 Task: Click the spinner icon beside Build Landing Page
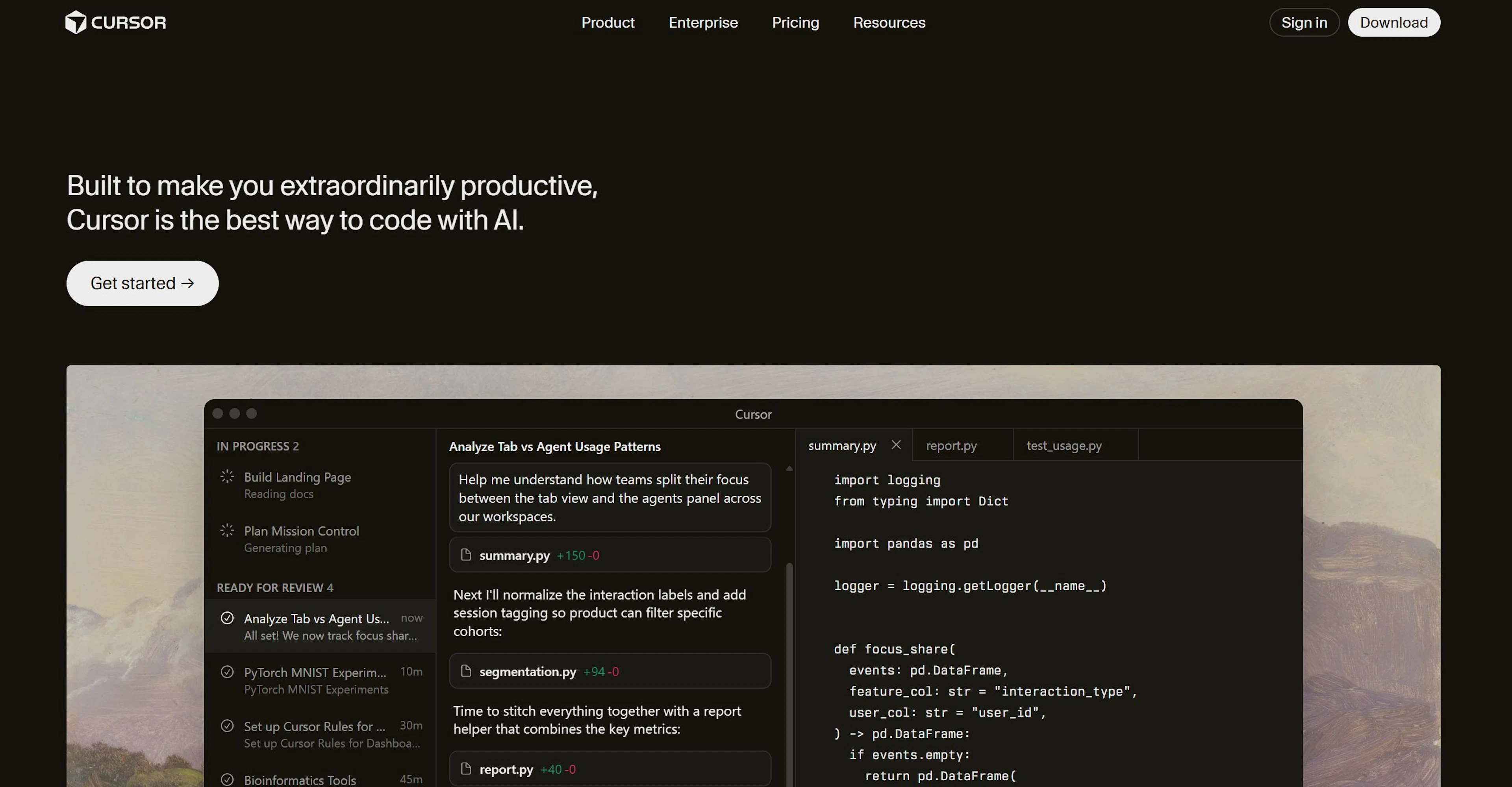pos(227,476)
